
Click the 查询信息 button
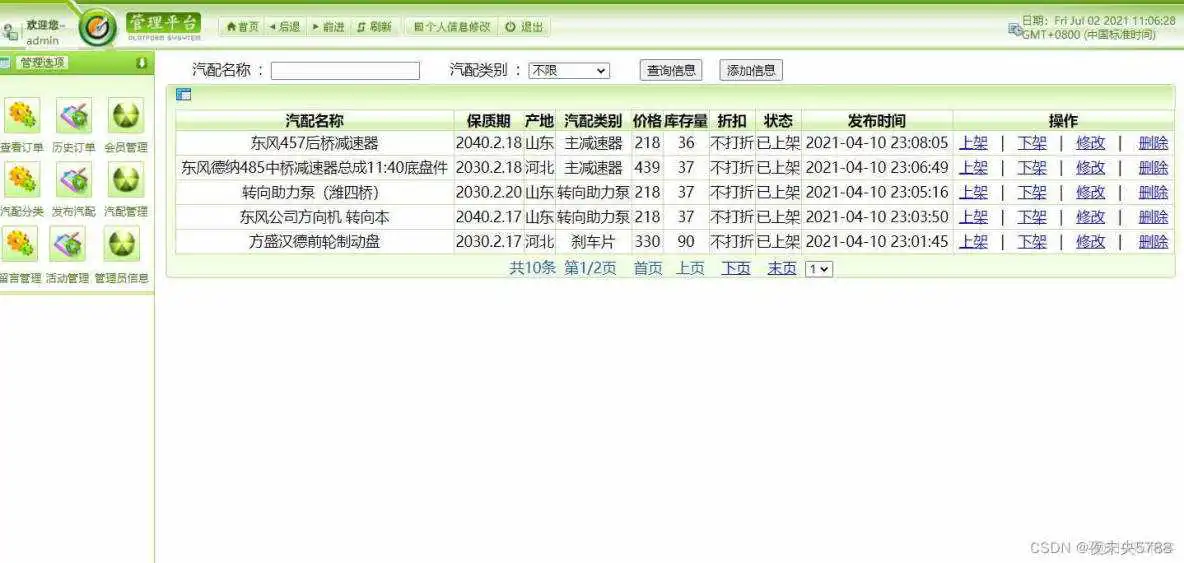(671, 70)
